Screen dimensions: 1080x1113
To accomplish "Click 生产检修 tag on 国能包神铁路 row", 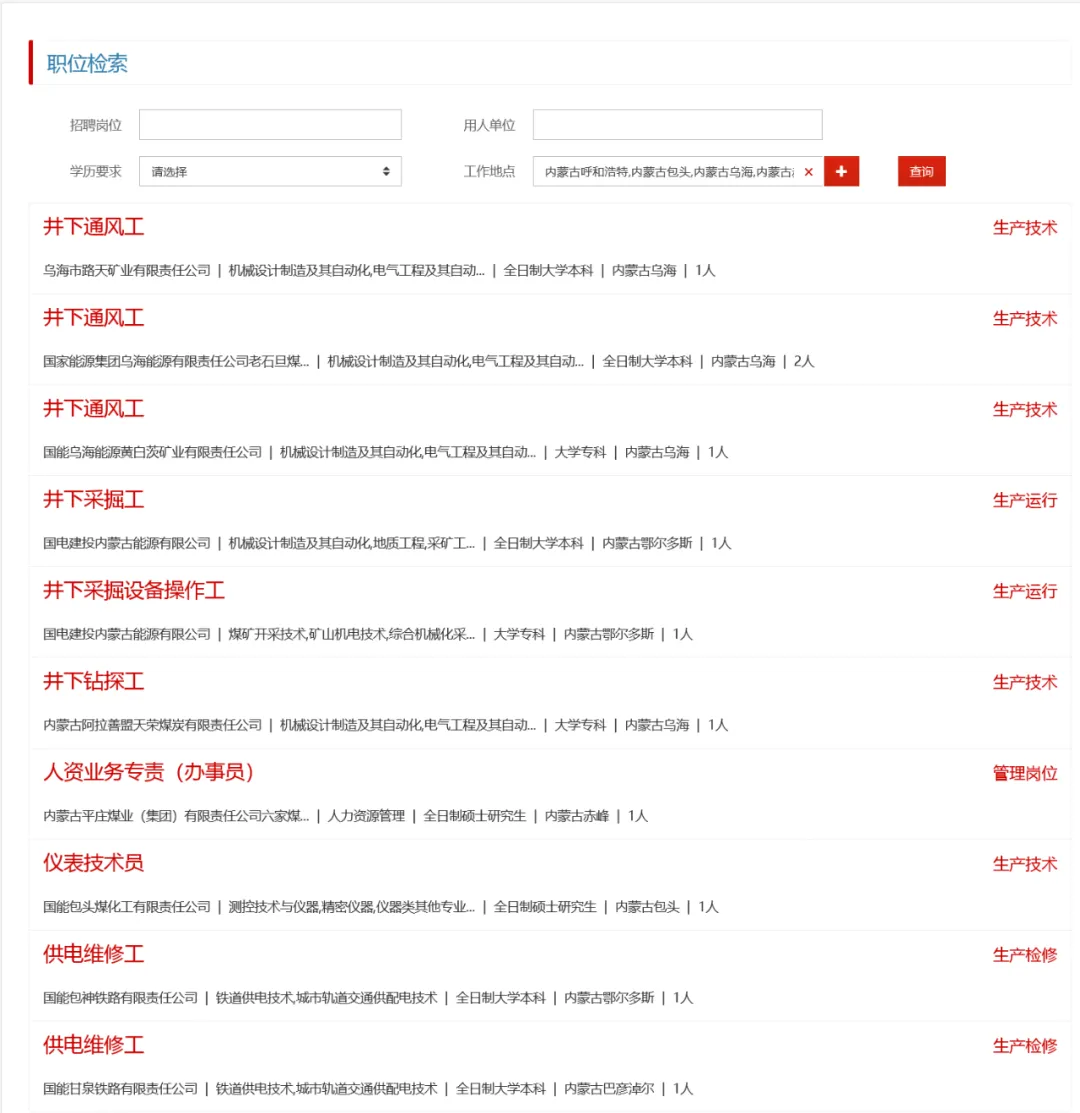I will [x=1025, y=955].
